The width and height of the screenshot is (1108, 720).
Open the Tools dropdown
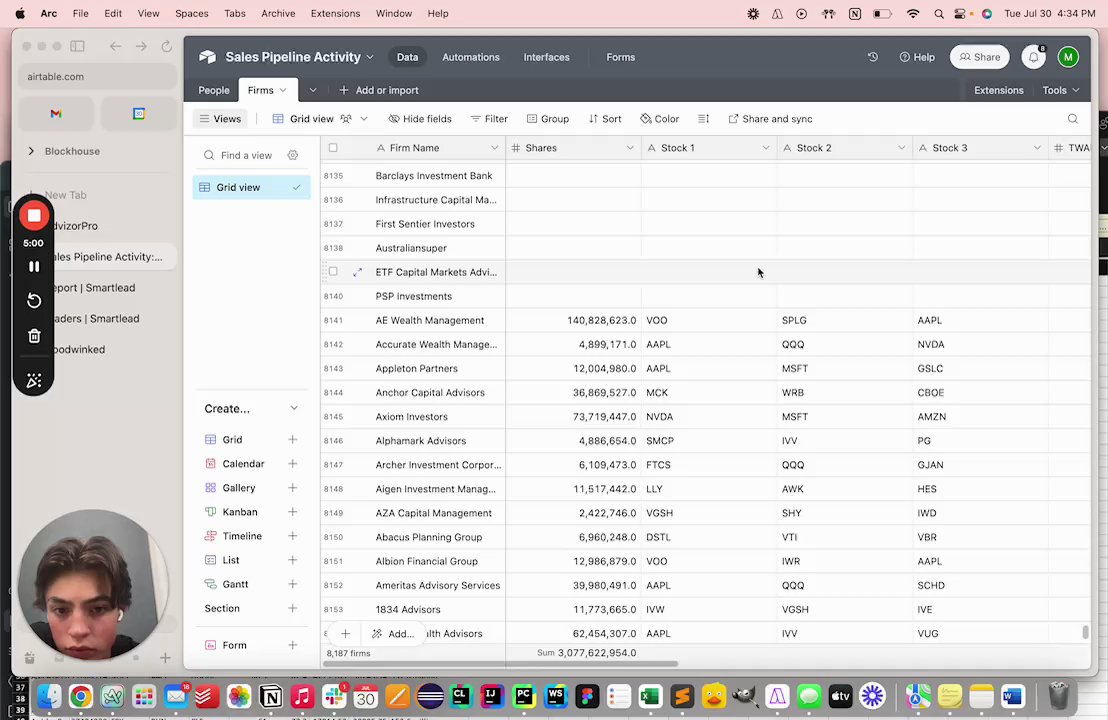pos(1061,90)
